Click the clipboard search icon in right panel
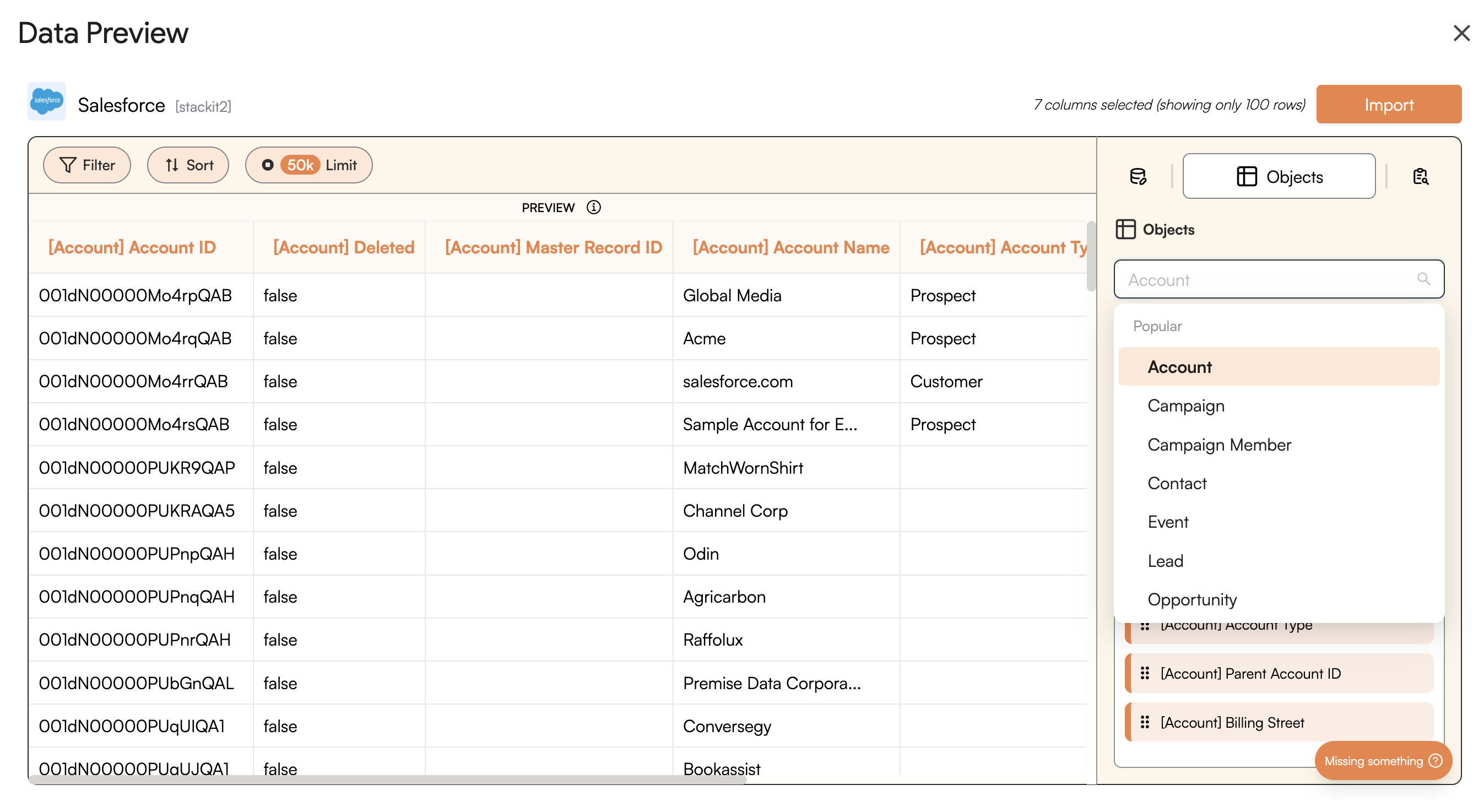The height and width of the screenshot is (812, 1484). pyautogui.click(x=1421, y=176)
